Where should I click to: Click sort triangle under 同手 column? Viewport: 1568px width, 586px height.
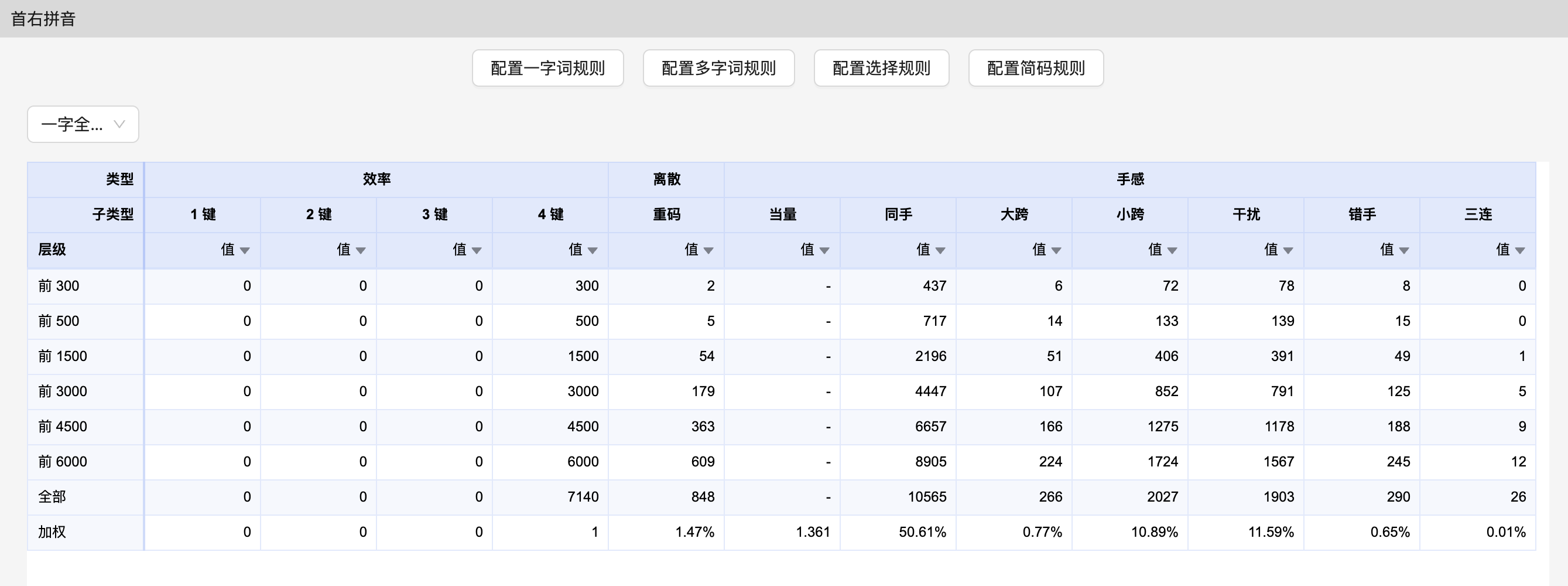(x=940, y=250)
